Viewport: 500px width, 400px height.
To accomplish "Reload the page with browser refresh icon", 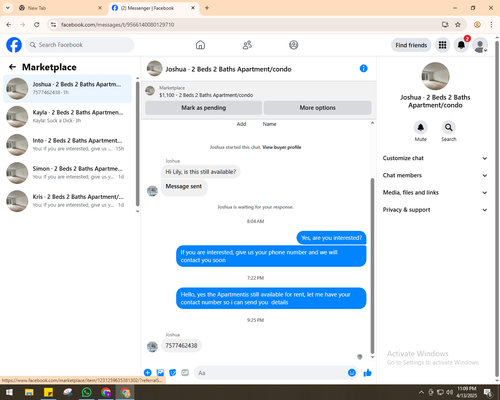I will point(37,25).
